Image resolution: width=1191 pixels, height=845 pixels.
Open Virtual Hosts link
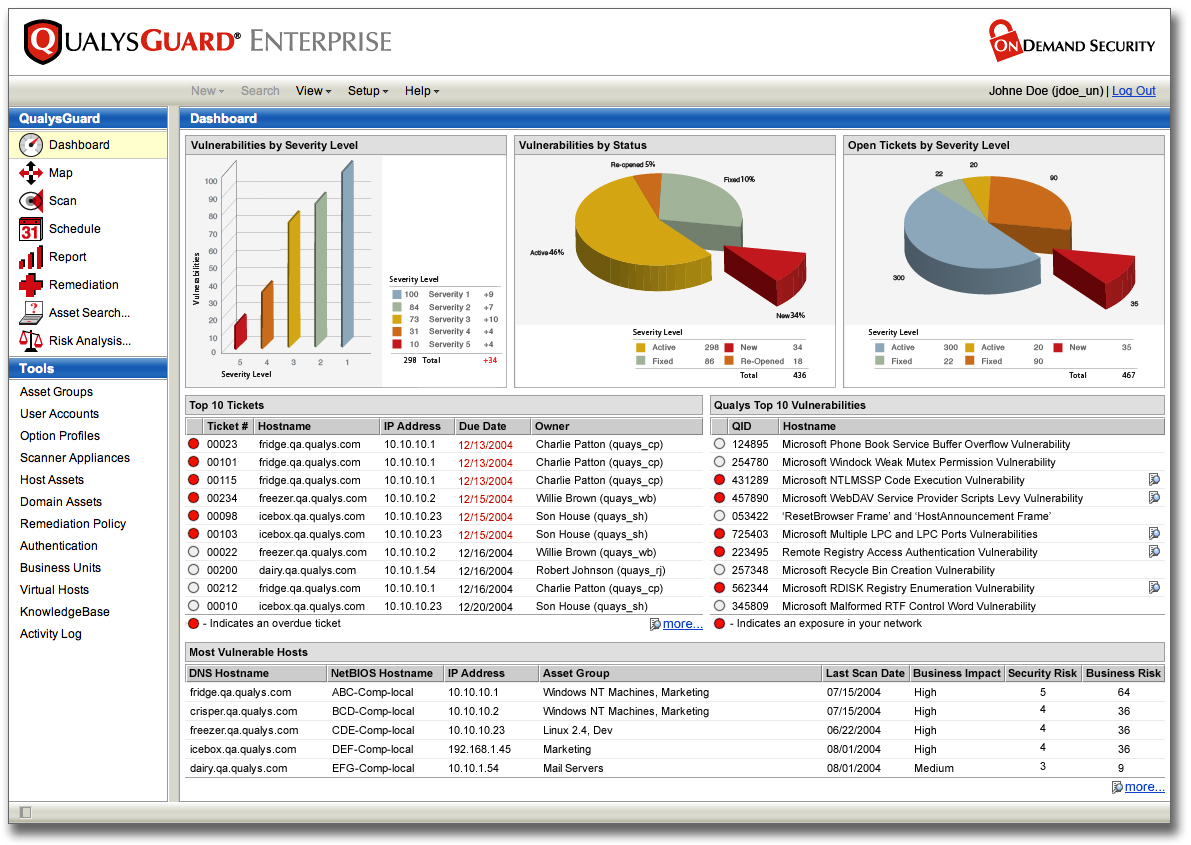pos(54,590)
